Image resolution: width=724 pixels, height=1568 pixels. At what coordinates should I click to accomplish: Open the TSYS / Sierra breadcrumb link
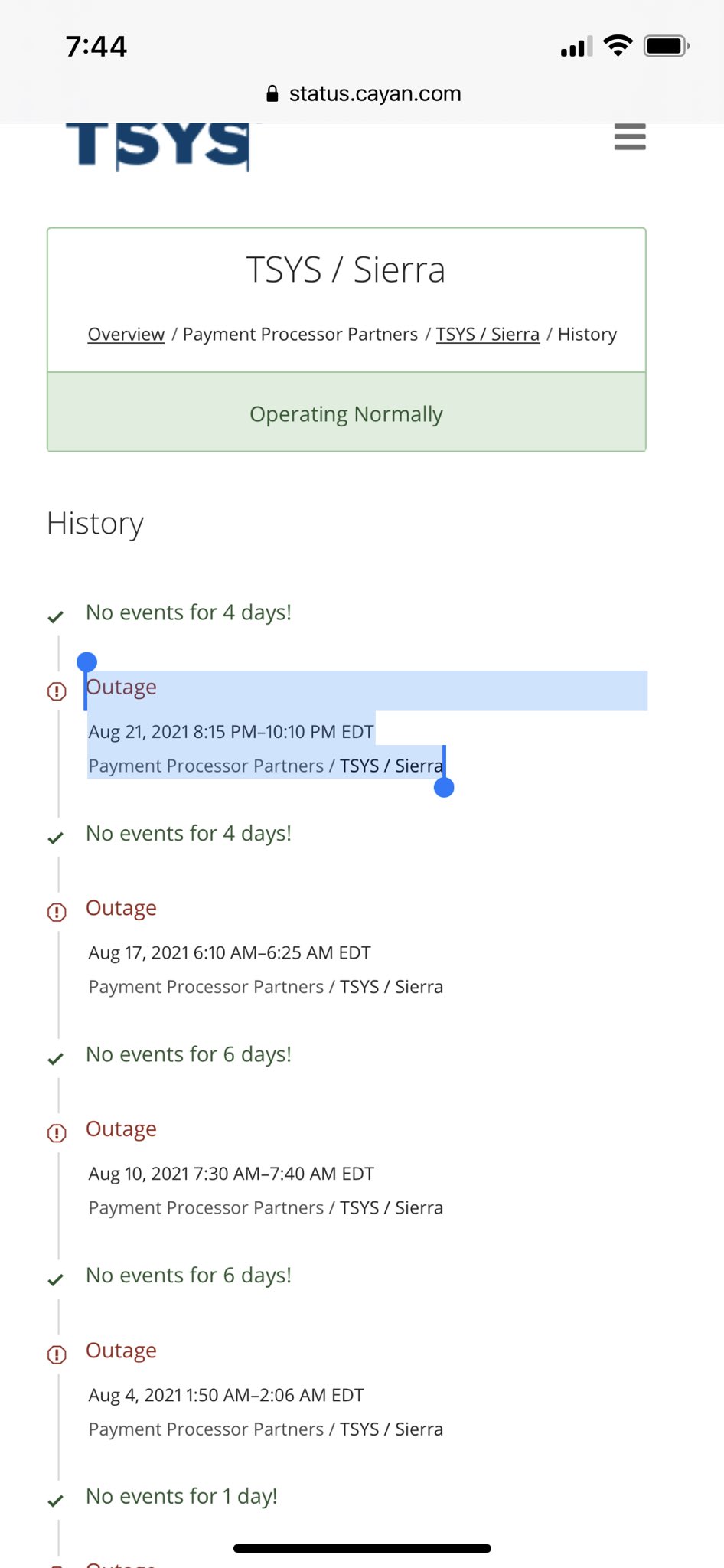(x=488, y=335)
